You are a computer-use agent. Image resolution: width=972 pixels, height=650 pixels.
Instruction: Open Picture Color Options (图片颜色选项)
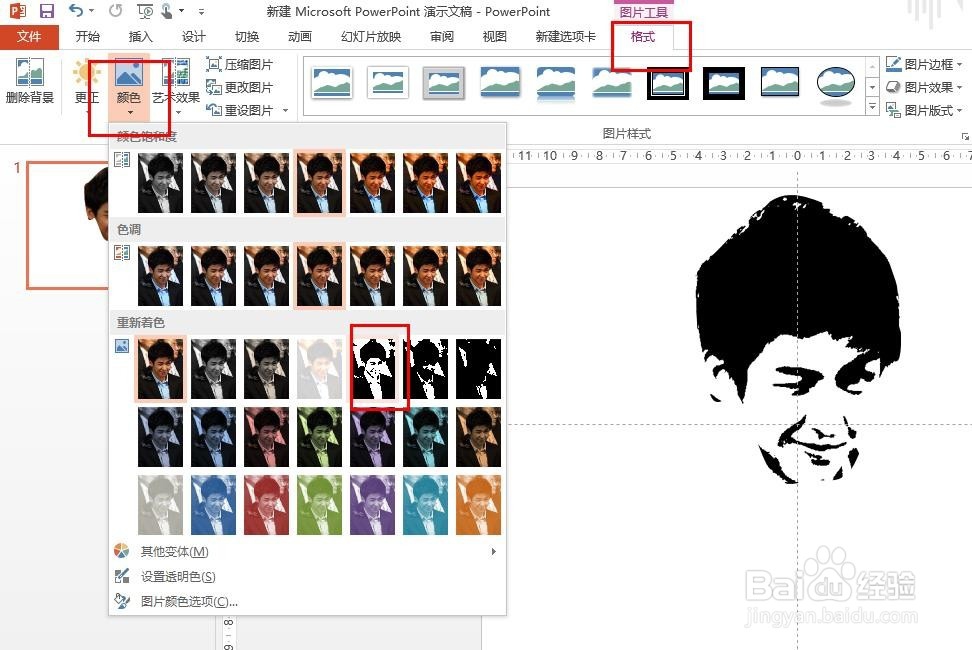[307, 601]
